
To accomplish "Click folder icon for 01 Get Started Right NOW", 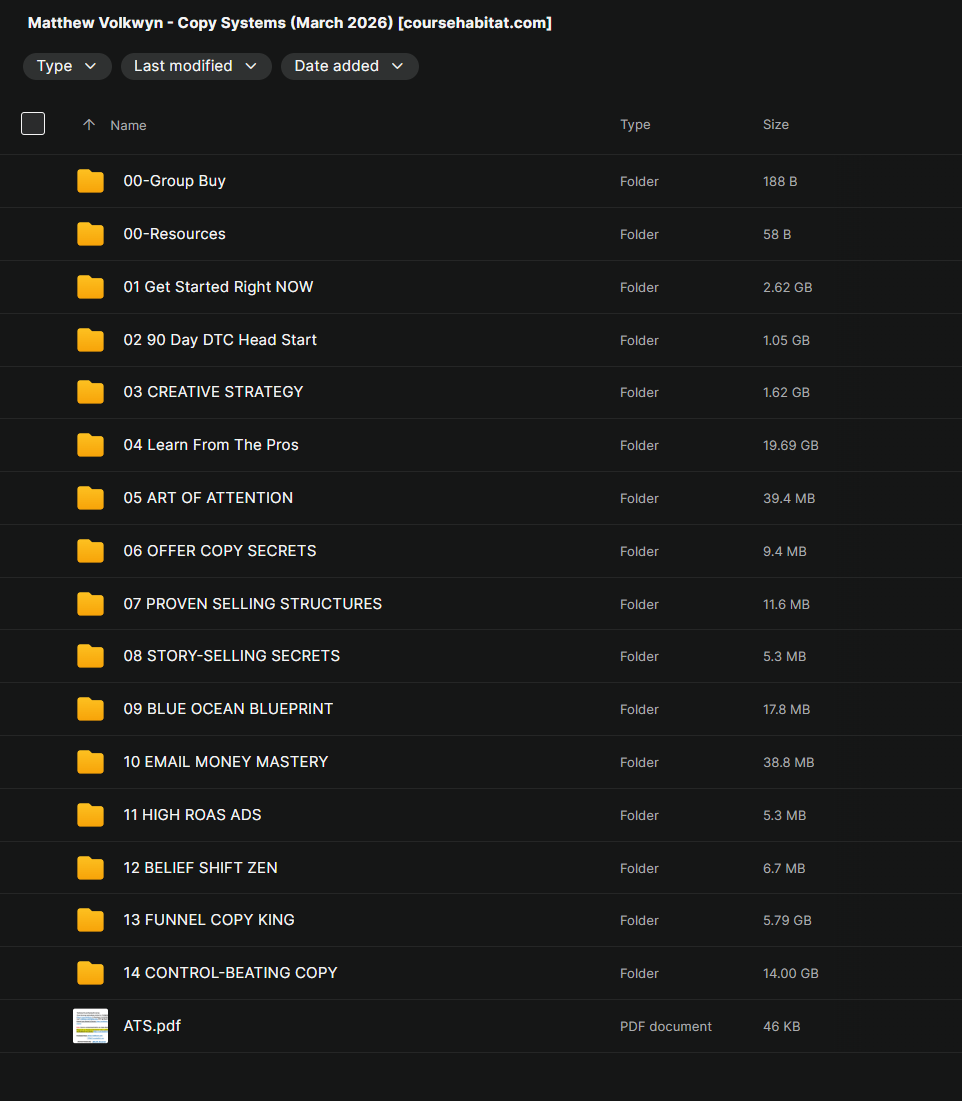I will [x=91, y=287].
